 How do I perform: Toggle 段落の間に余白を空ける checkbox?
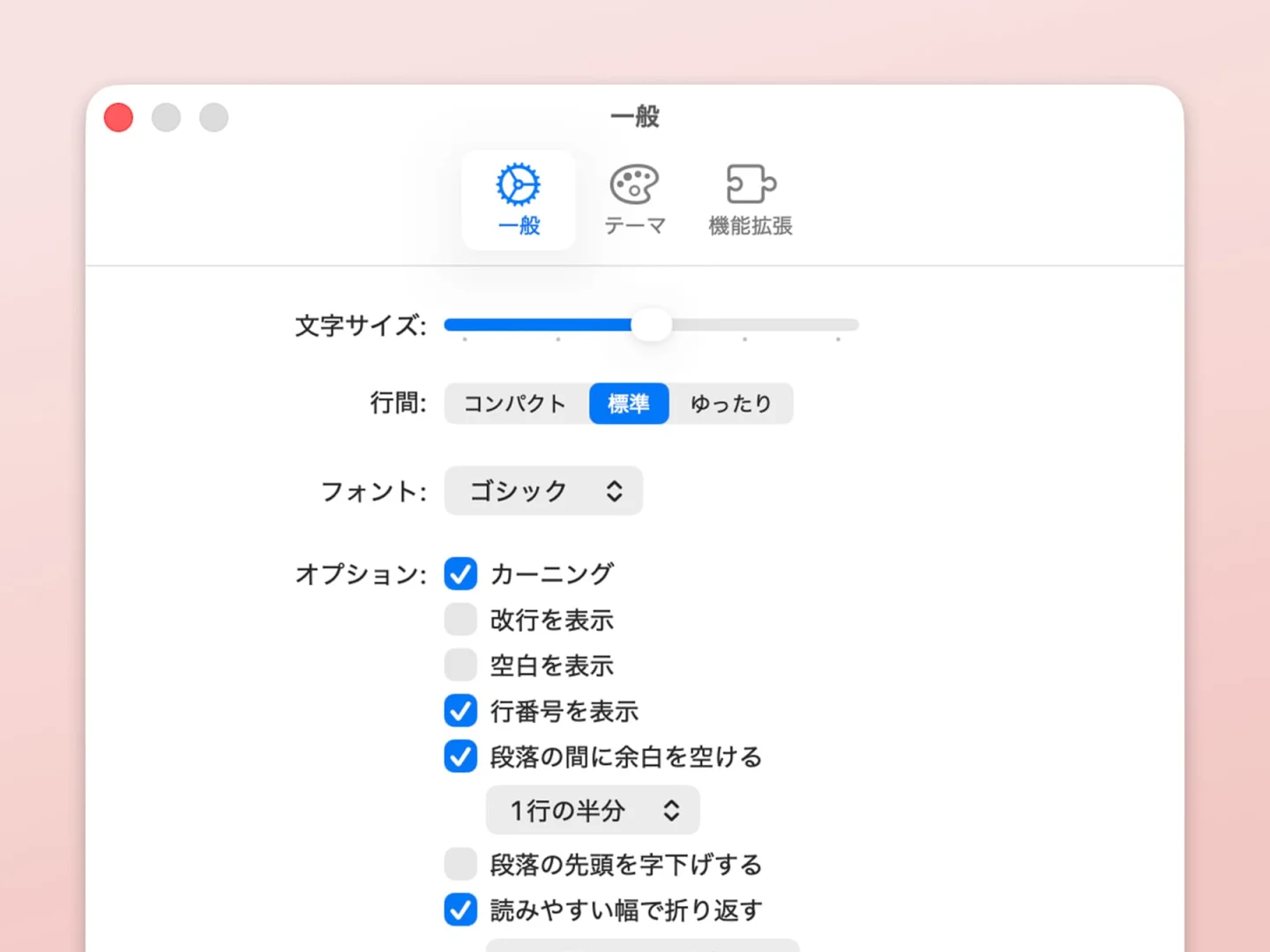point(460,756)
